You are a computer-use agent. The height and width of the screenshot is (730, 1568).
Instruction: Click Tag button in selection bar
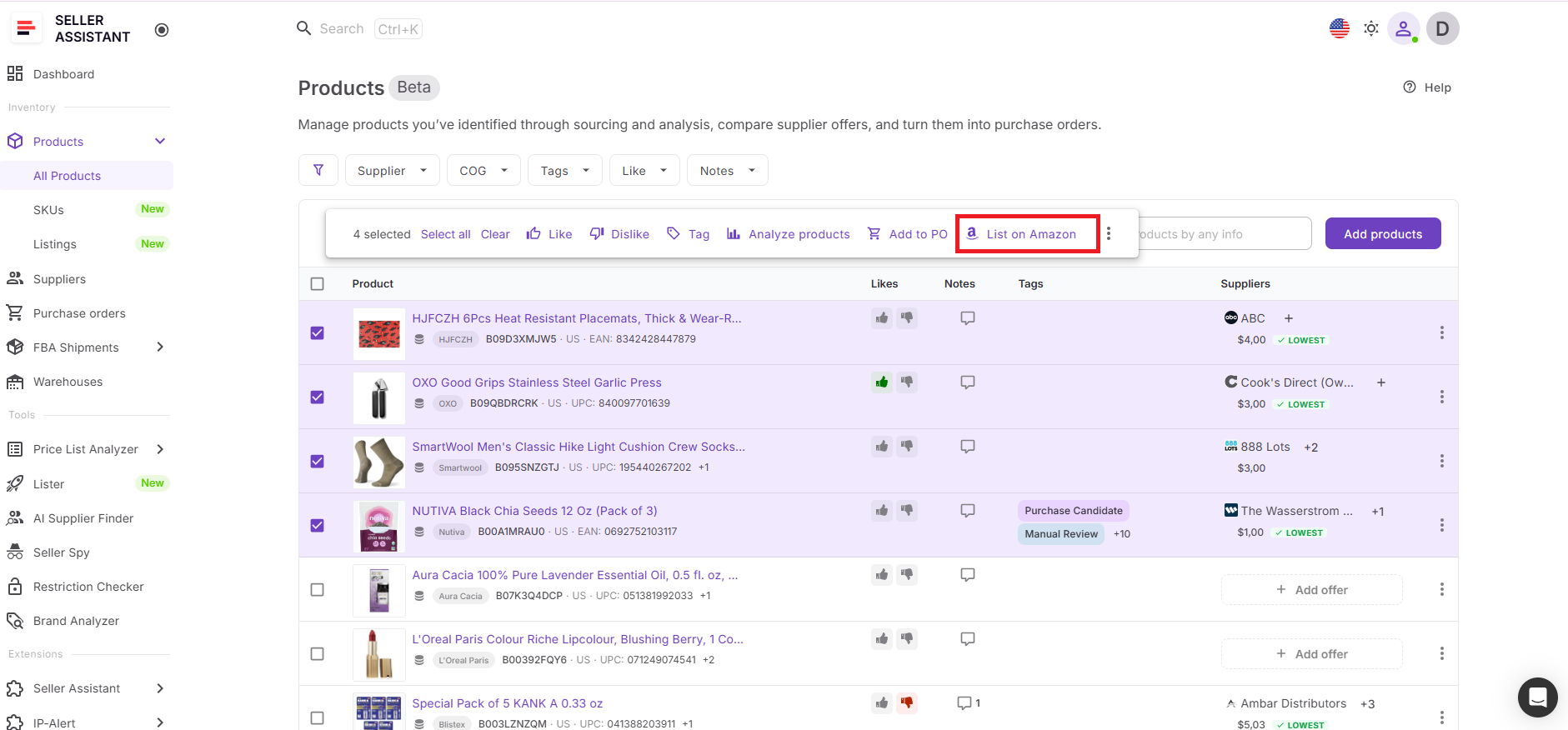[689, 234]
